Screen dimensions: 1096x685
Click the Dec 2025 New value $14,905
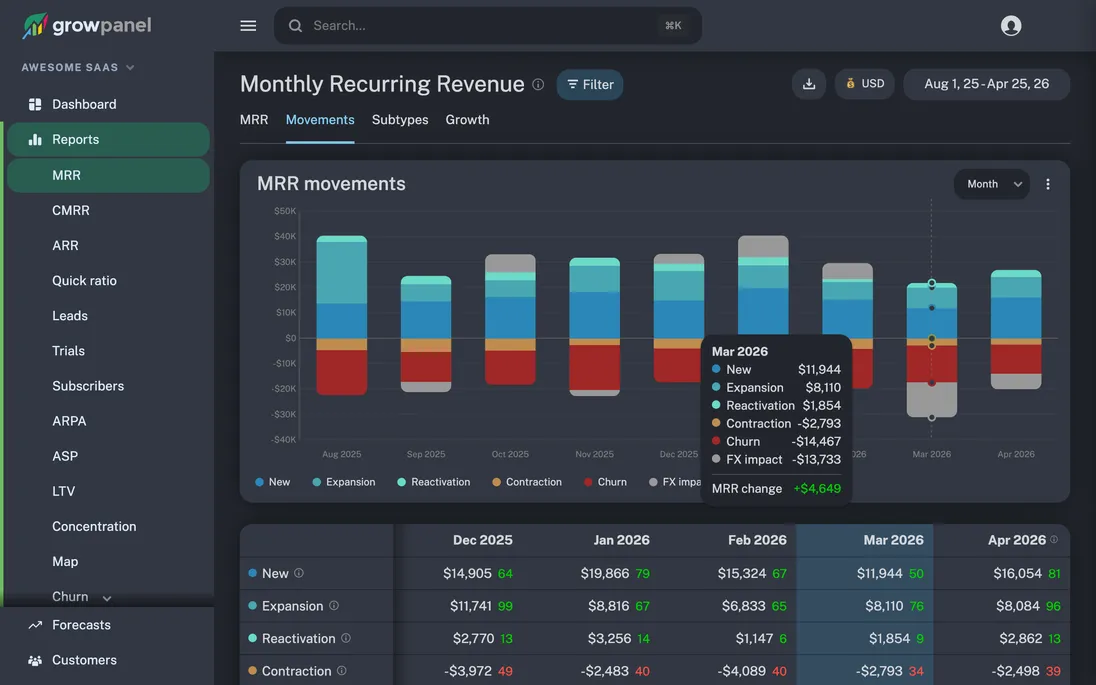[467, 573]
